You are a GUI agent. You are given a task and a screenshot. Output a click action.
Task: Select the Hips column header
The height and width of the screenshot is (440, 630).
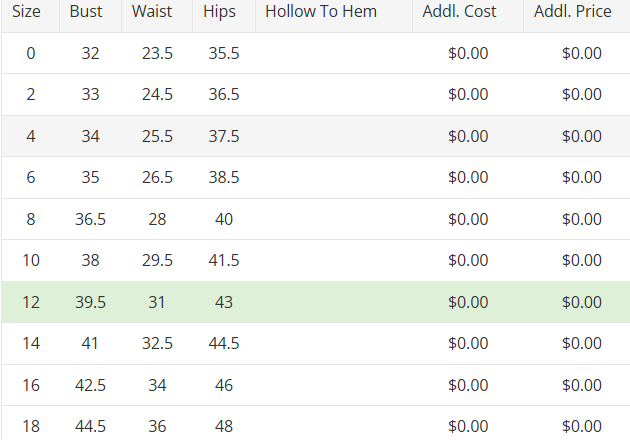(x=219, y=12)
